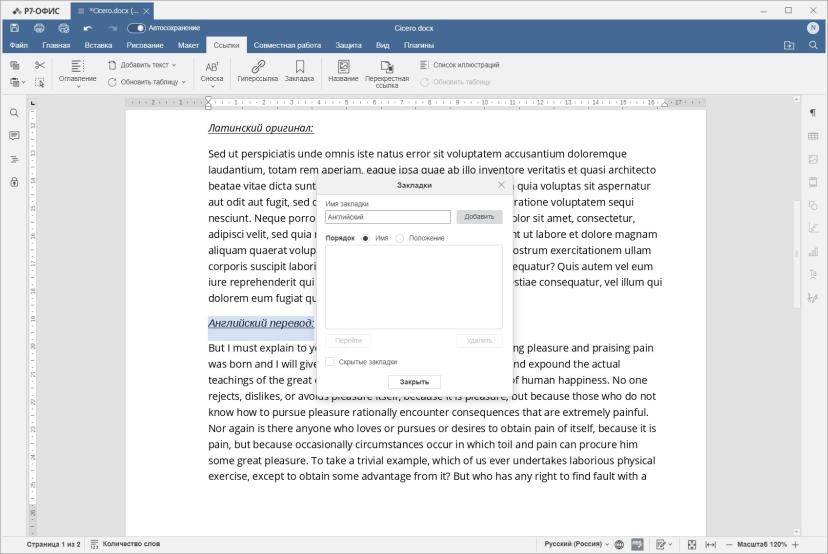Insert a Caption (Название)
Viewport: 828px width, 554px height.
click(343, 70)
